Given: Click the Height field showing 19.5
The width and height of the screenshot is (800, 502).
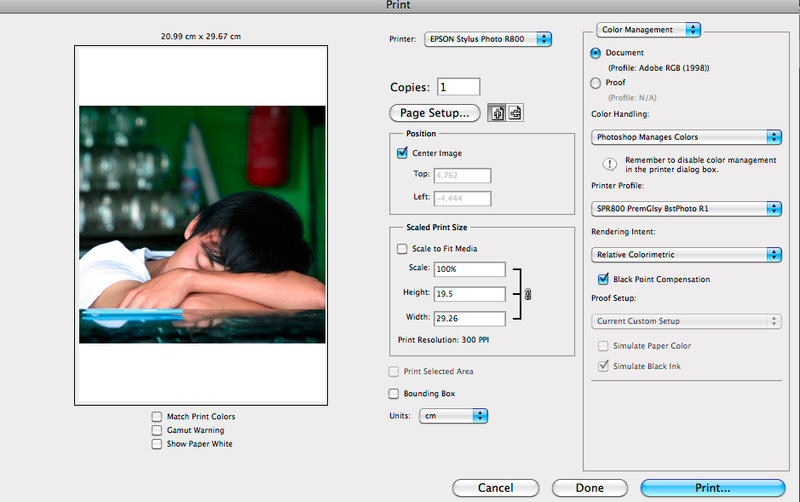Looking at the screenshot, I should point(469,293).
